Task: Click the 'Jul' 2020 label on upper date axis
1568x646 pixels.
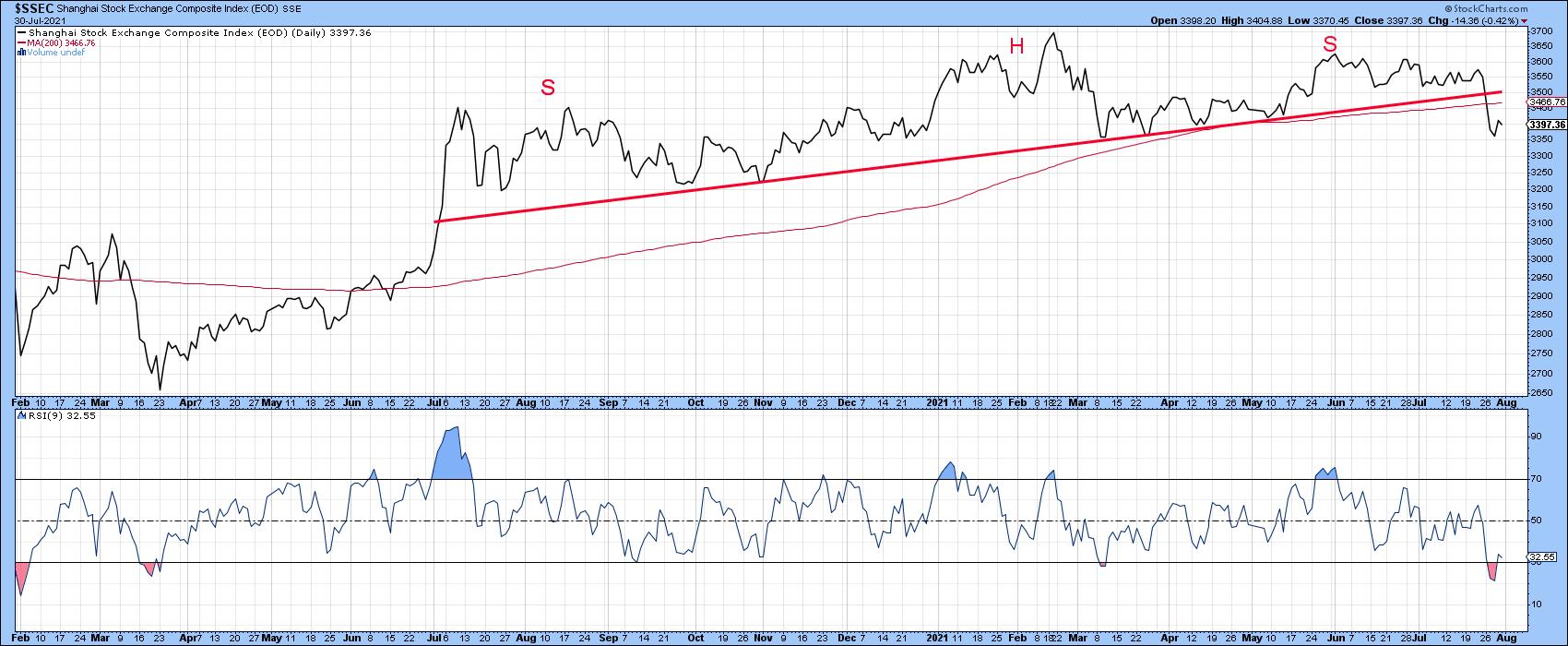Action: [431, 403]
